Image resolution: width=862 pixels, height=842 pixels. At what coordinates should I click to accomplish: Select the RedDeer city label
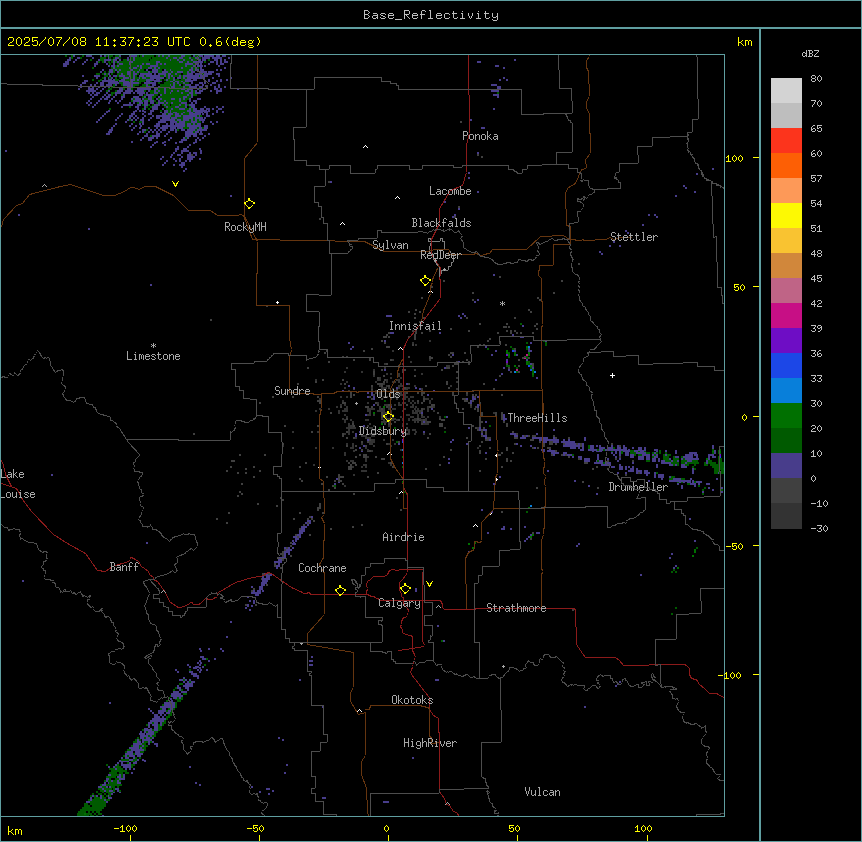[440, 255]
